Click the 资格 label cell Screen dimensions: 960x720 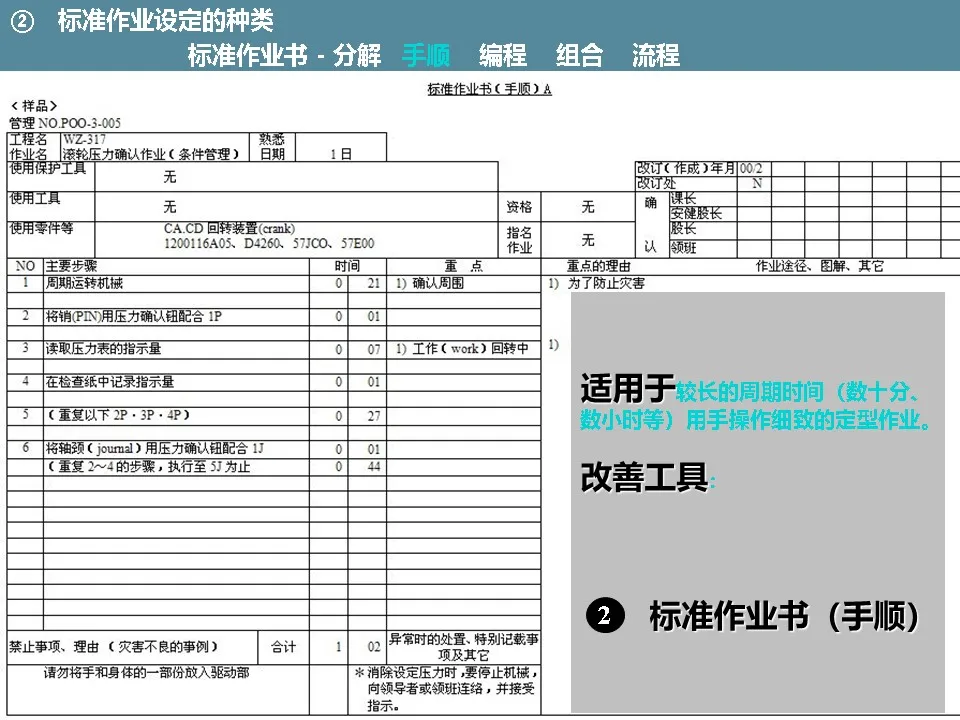pos(519,207)
